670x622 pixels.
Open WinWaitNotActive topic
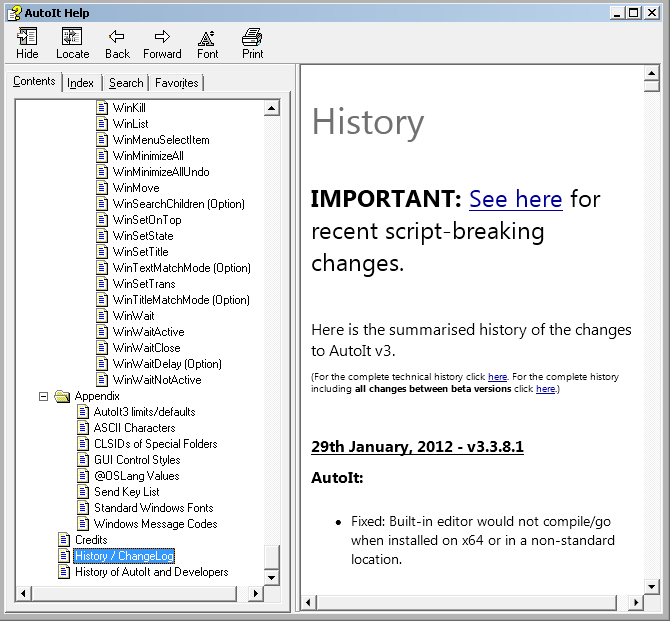tap(157, 380)
